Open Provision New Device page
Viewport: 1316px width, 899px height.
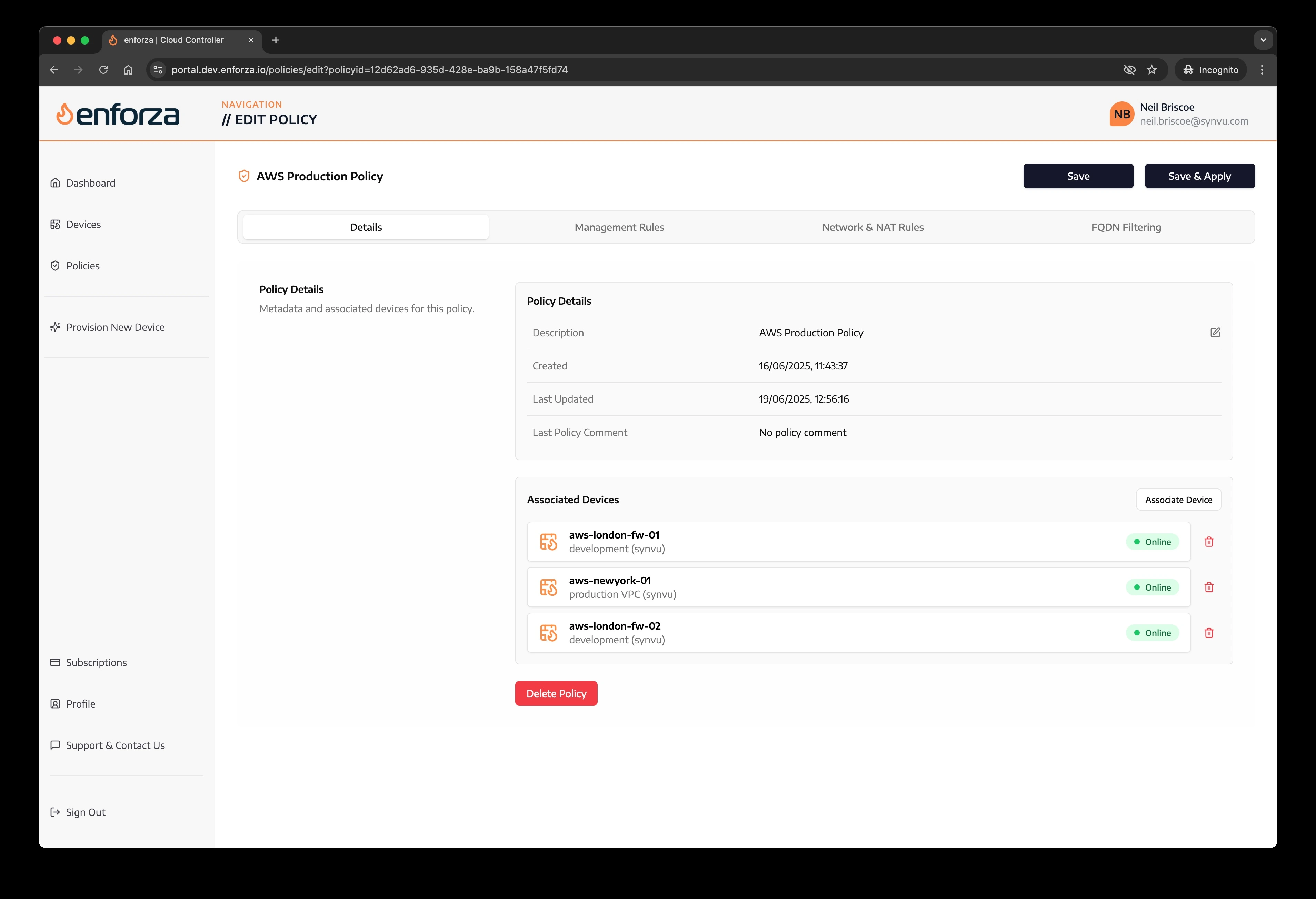115,327
